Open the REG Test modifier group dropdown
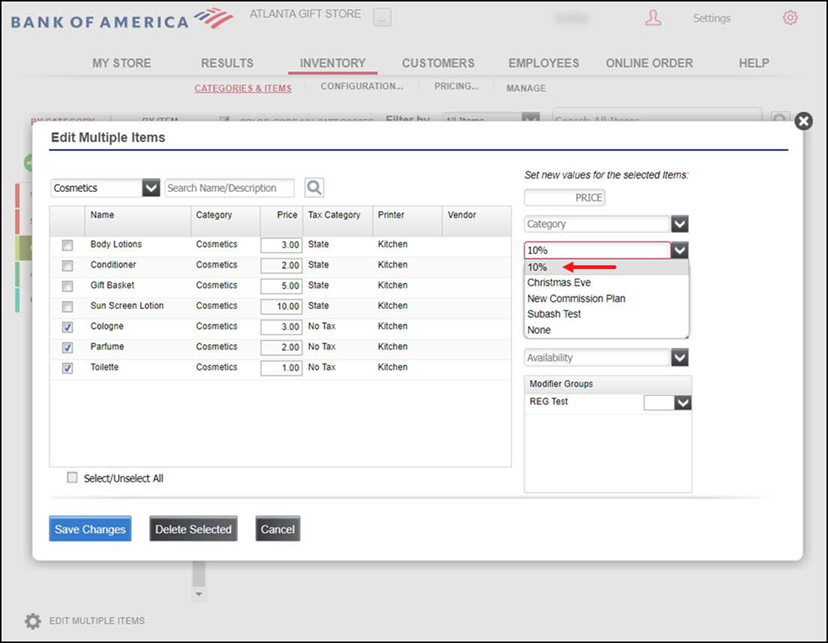The height and width of the screenshot is (643, 828). [678, 402]
